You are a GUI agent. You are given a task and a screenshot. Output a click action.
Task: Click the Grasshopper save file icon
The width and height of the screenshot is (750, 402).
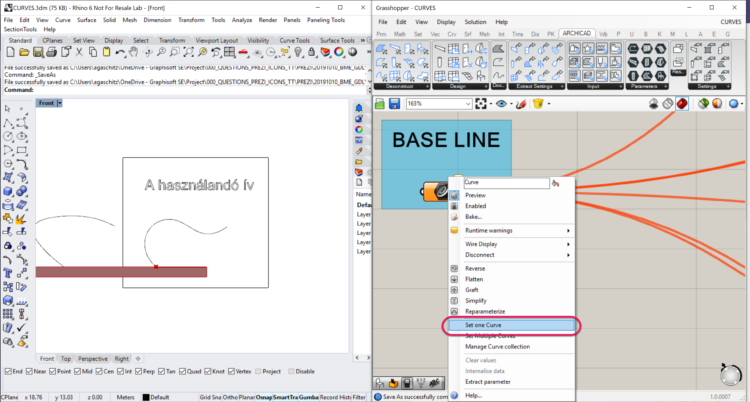(395, 103)
